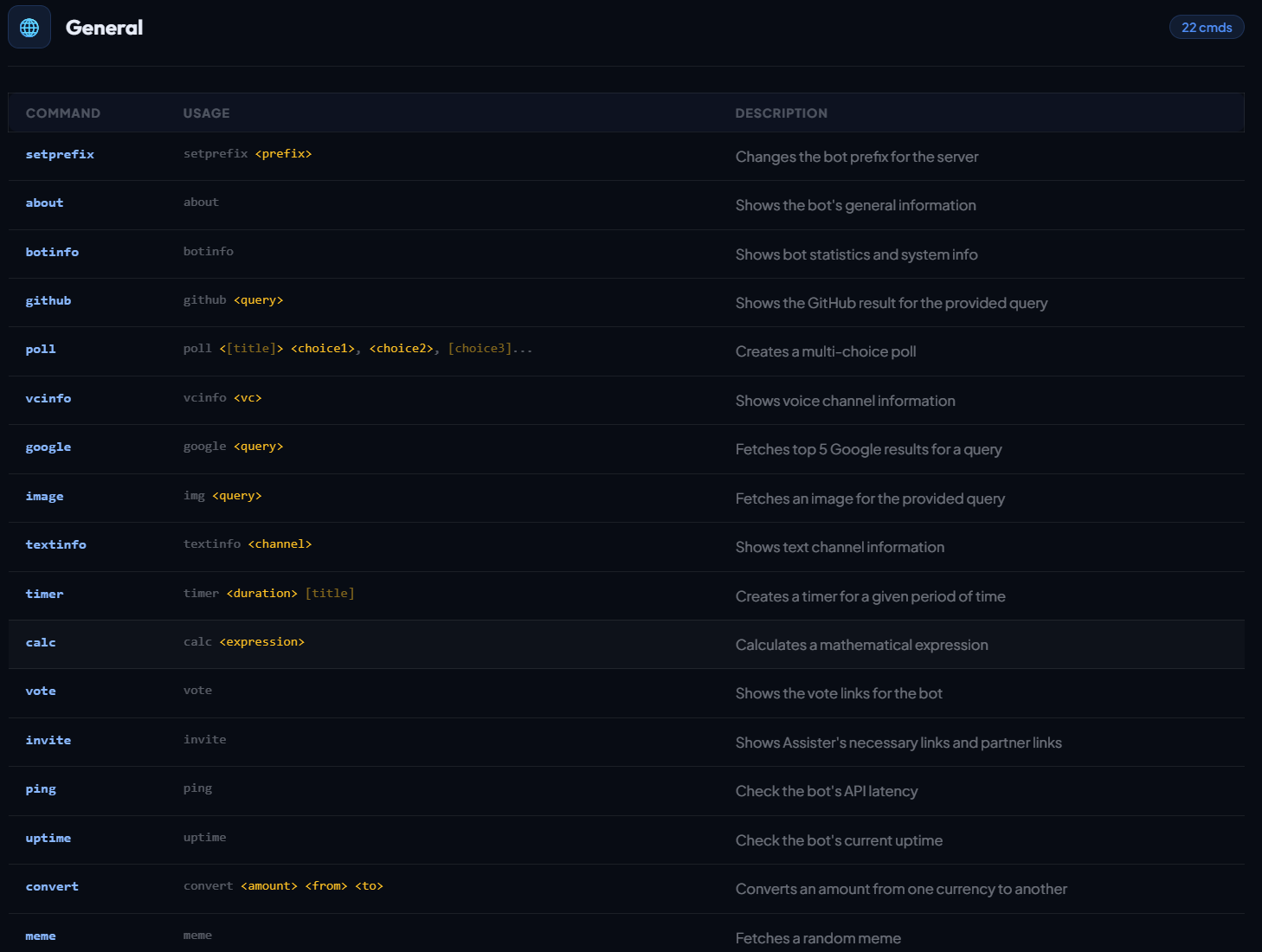Image resolution: width=1262 pixels, height=952 pixels.
Task: Click the convert command name
Action: click(x=52, y=886)
